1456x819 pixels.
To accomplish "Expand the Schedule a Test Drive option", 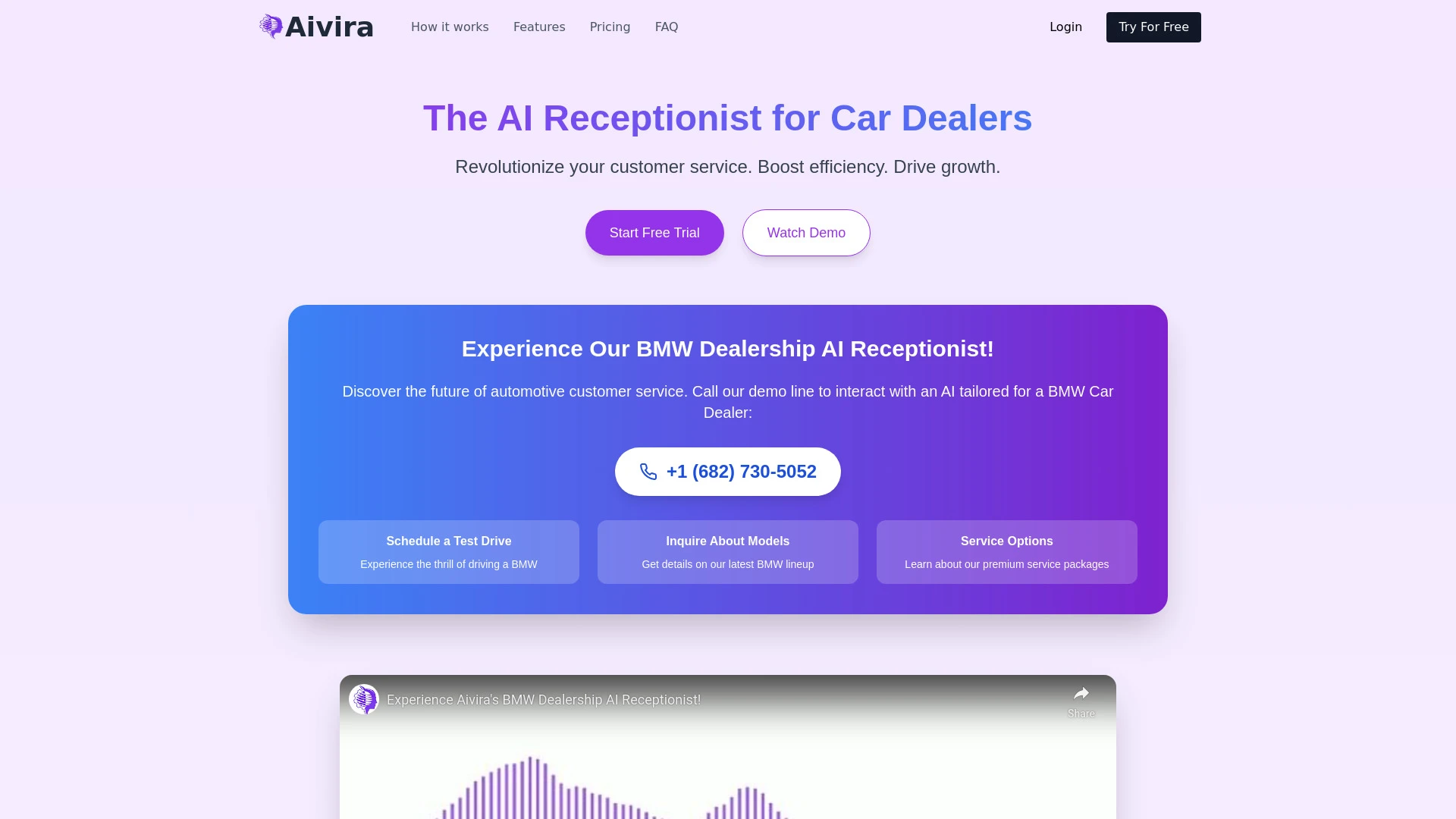I will click(449, 551).
